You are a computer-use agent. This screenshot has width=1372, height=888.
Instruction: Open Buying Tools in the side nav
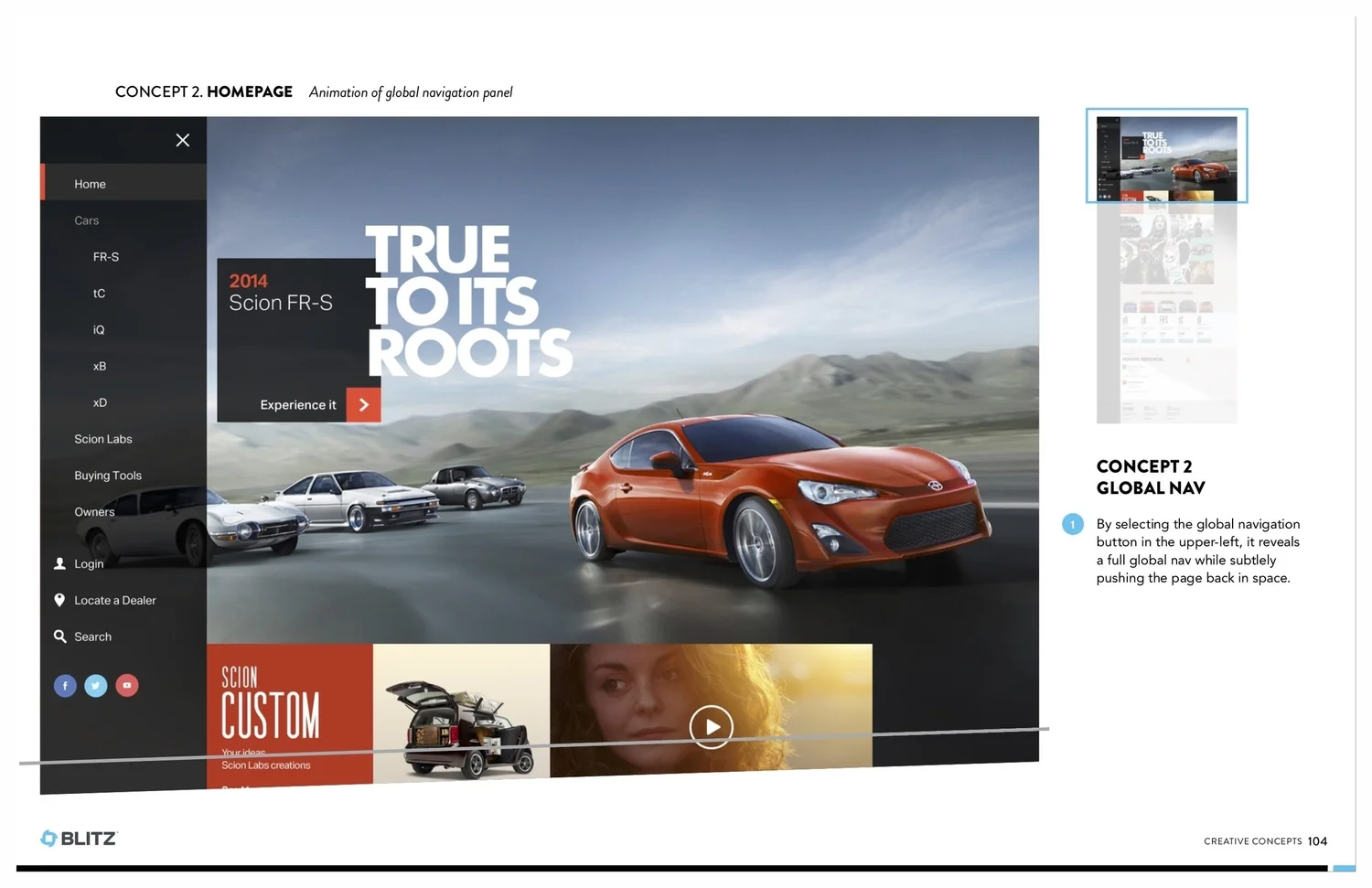[108, 476]
